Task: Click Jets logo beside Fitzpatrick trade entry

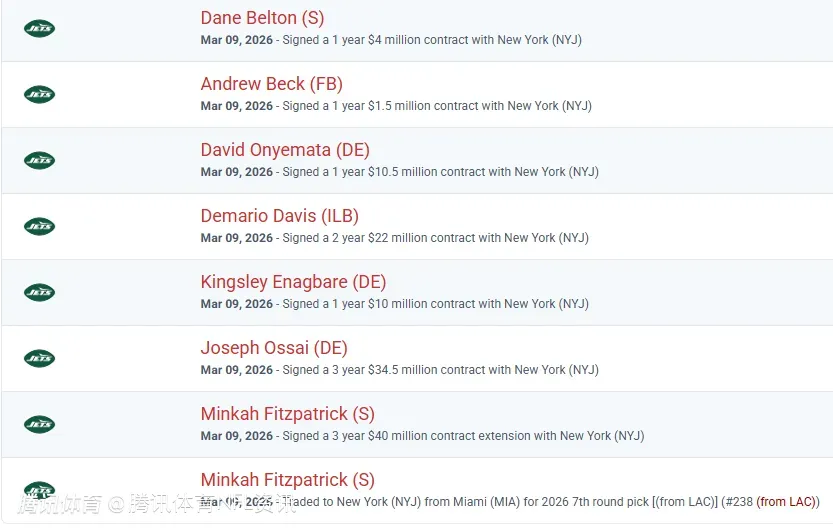Action: [39, 490]
